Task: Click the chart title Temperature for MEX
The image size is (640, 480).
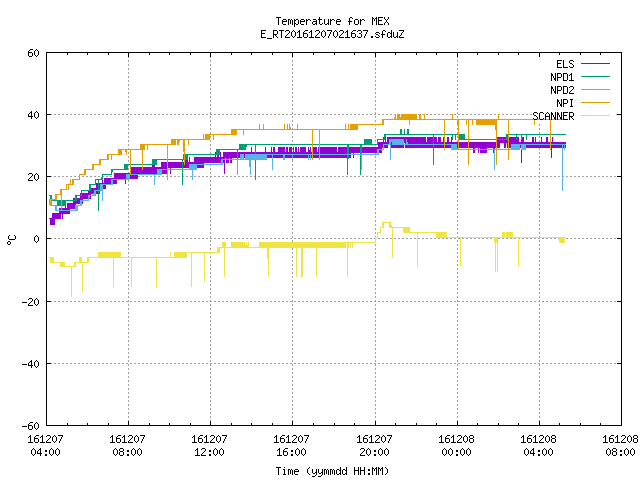Action: tap(332, 21)
